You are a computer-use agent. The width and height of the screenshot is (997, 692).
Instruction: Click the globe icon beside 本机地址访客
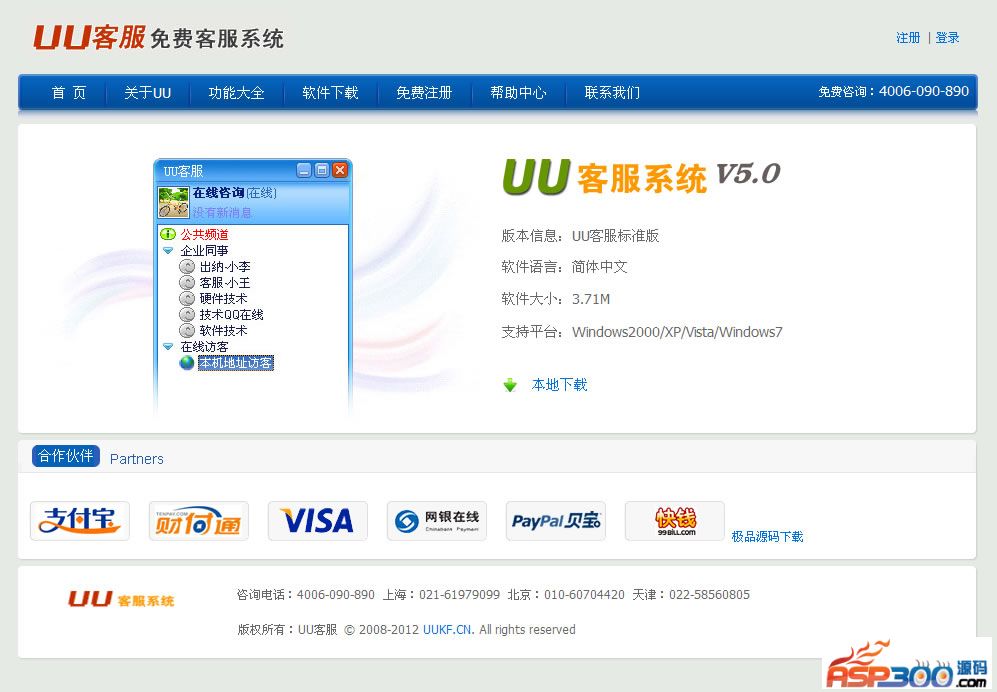point(187,363)
